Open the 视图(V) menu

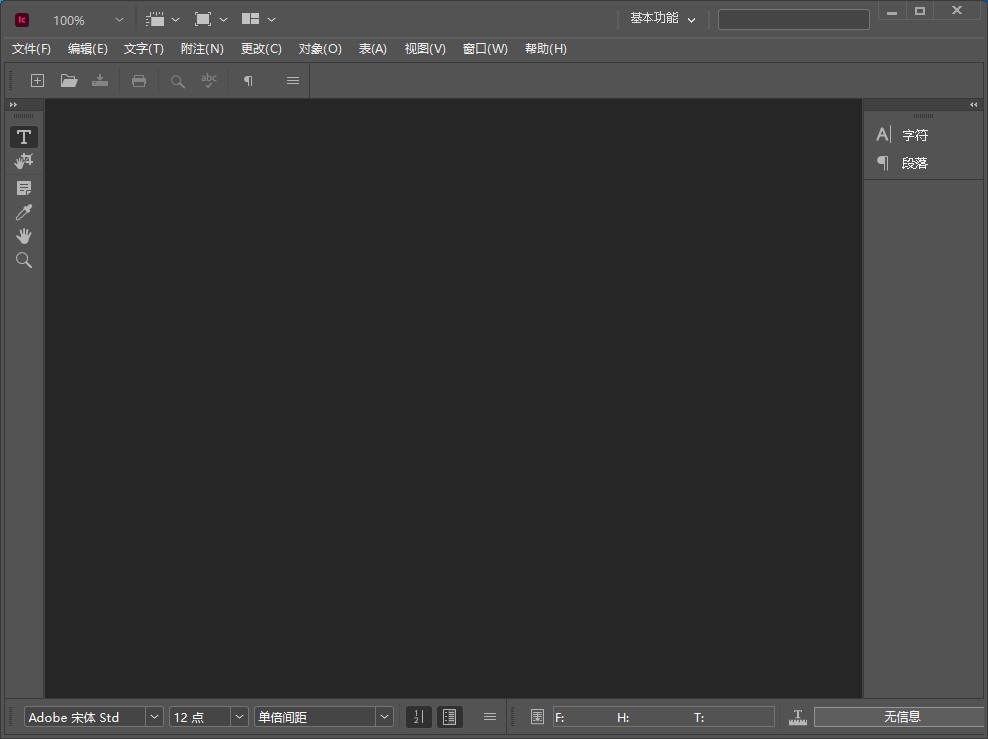pos(425,49)
